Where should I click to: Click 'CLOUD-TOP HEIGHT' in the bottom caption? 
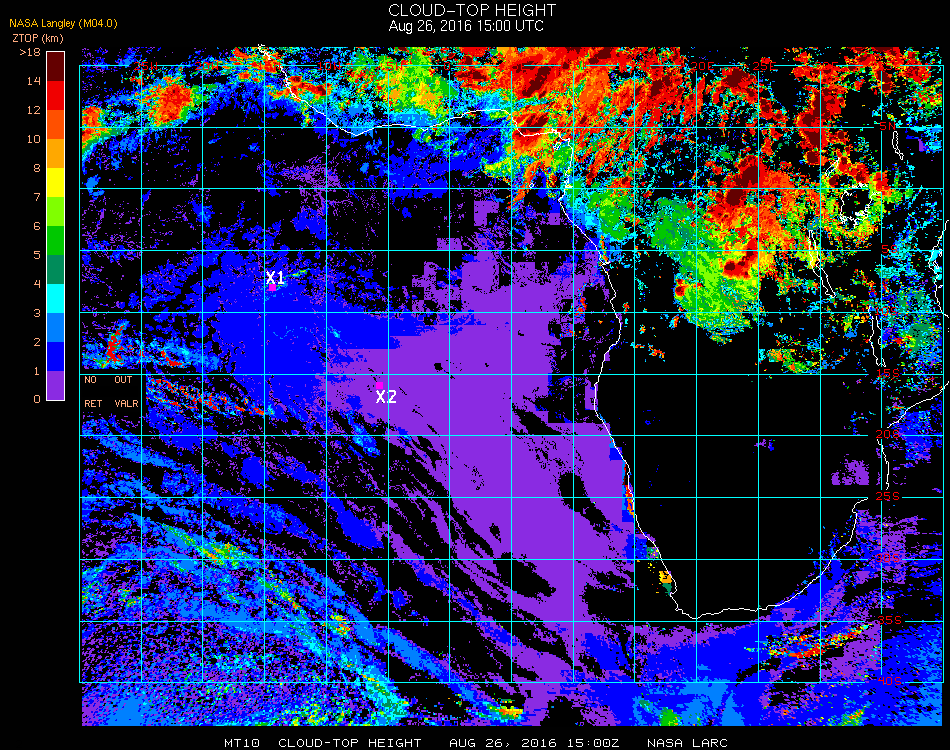coord(350,743)
